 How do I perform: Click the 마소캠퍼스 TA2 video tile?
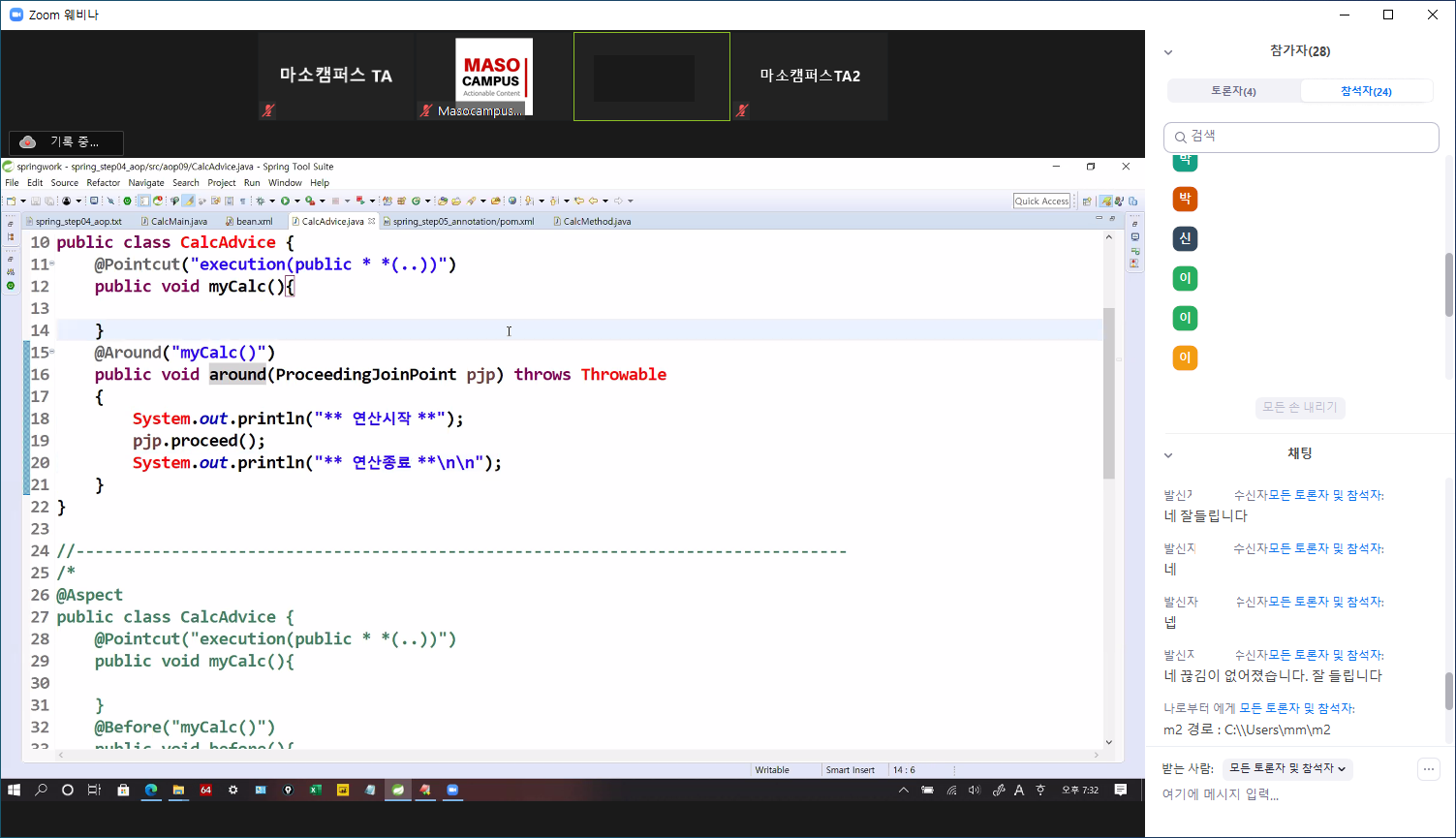pyautogui.click(x=809, y=76)
